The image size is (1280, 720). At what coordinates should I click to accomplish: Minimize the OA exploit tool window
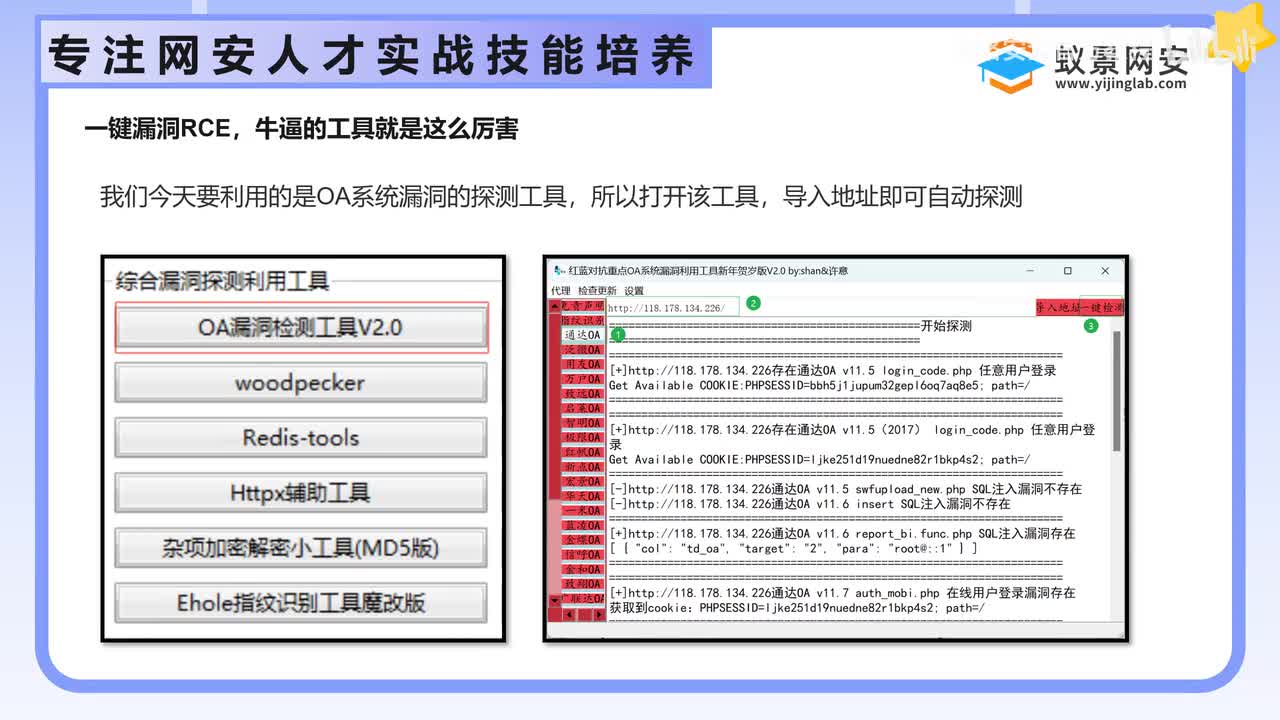(x=1031, y=271)
